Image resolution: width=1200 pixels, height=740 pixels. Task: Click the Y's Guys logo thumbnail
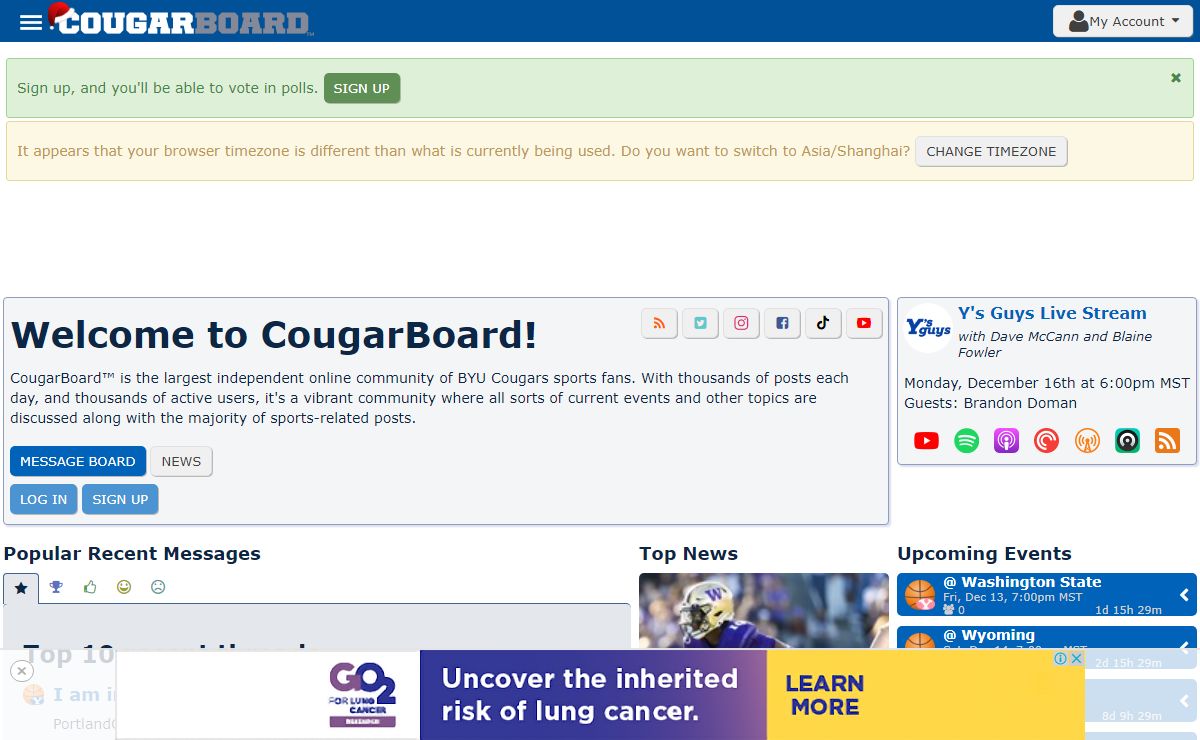click(928, 328)
